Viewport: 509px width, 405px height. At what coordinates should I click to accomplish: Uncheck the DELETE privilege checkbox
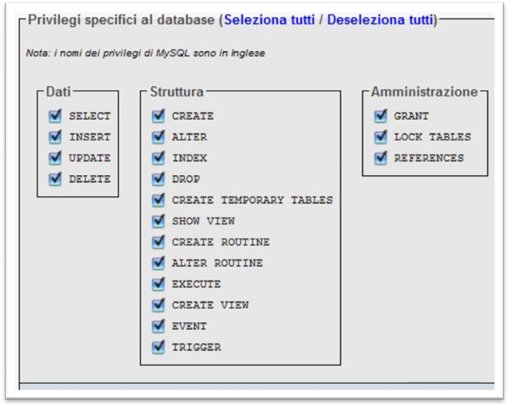pyautogui.click(x=55, y=179)
